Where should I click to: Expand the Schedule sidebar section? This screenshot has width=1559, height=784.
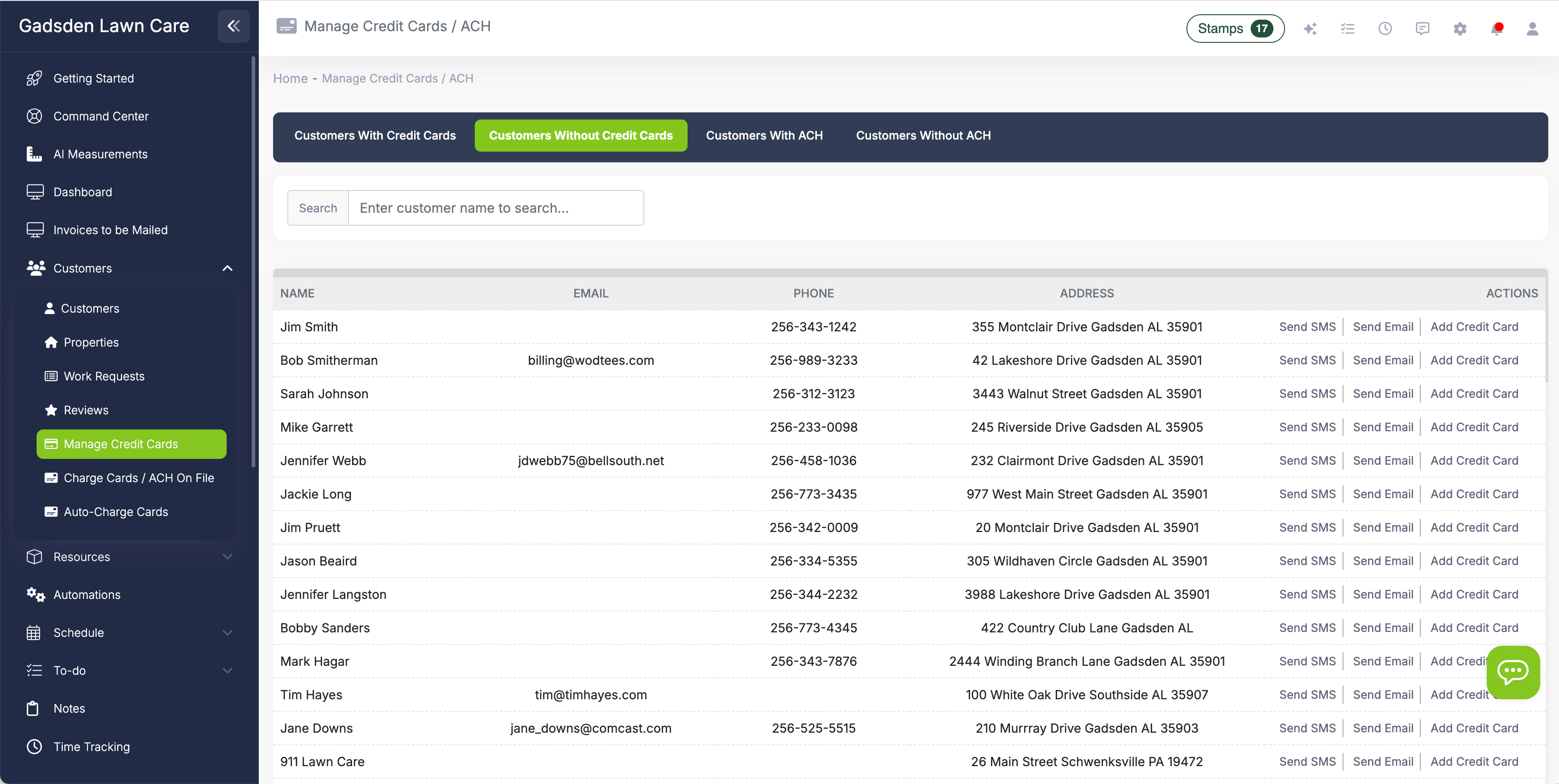tap(227, 632)
